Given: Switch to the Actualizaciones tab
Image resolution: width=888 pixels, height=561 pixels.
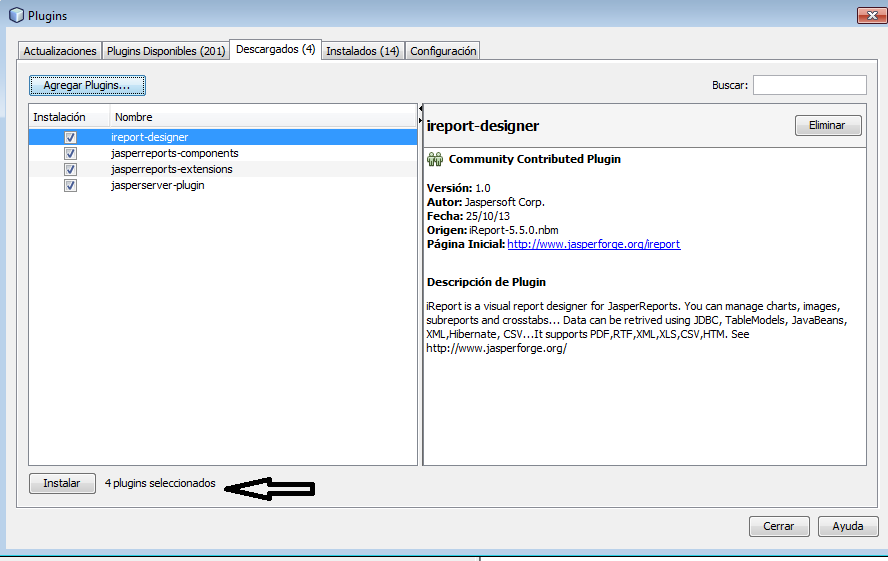Looking at the screenshot, I should (60, 51).
